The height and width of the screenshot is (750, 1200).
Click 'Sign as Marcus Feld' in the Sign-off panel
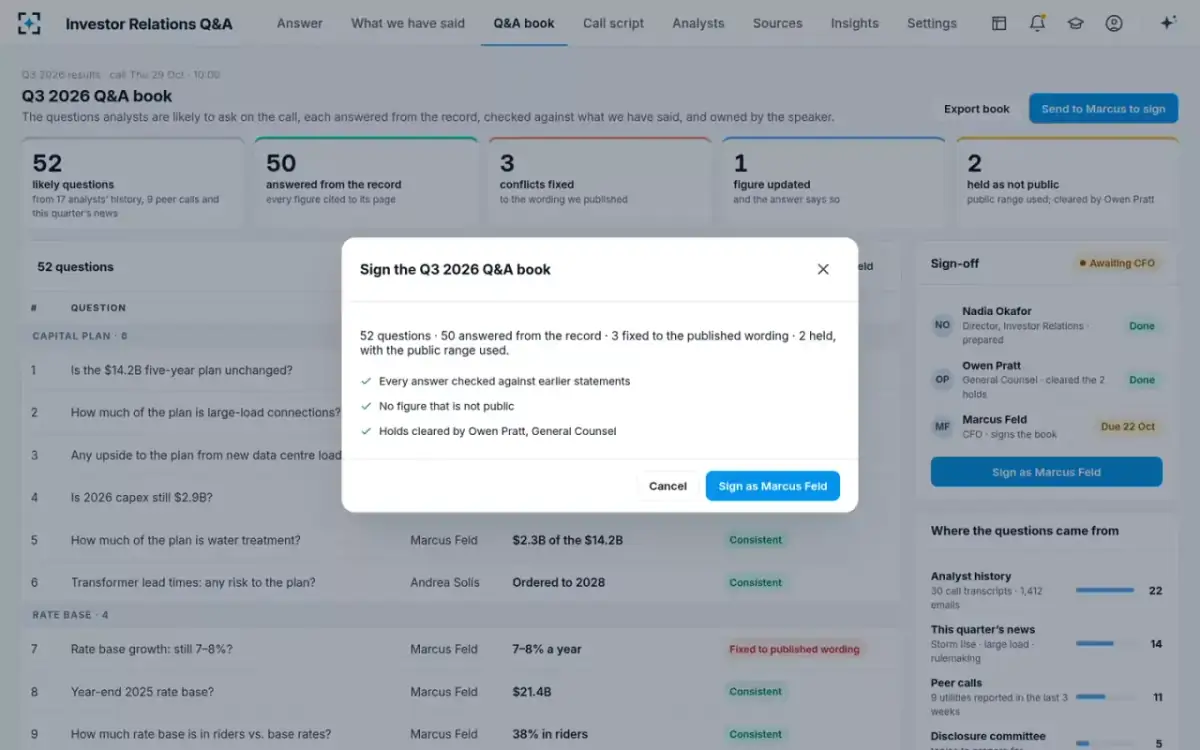point(1046,472)
